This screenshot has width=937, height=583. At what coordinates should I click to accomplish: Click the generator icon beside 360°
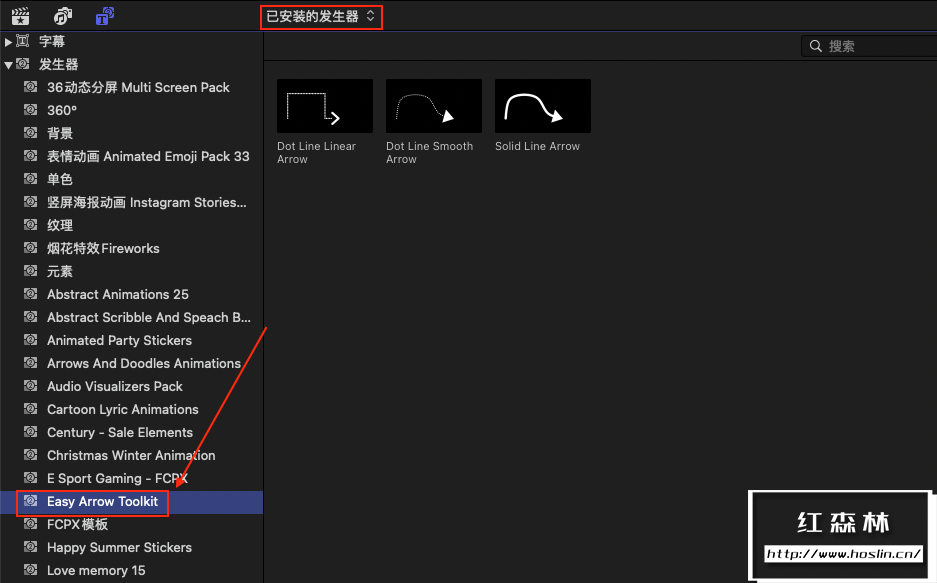(30, 110)
